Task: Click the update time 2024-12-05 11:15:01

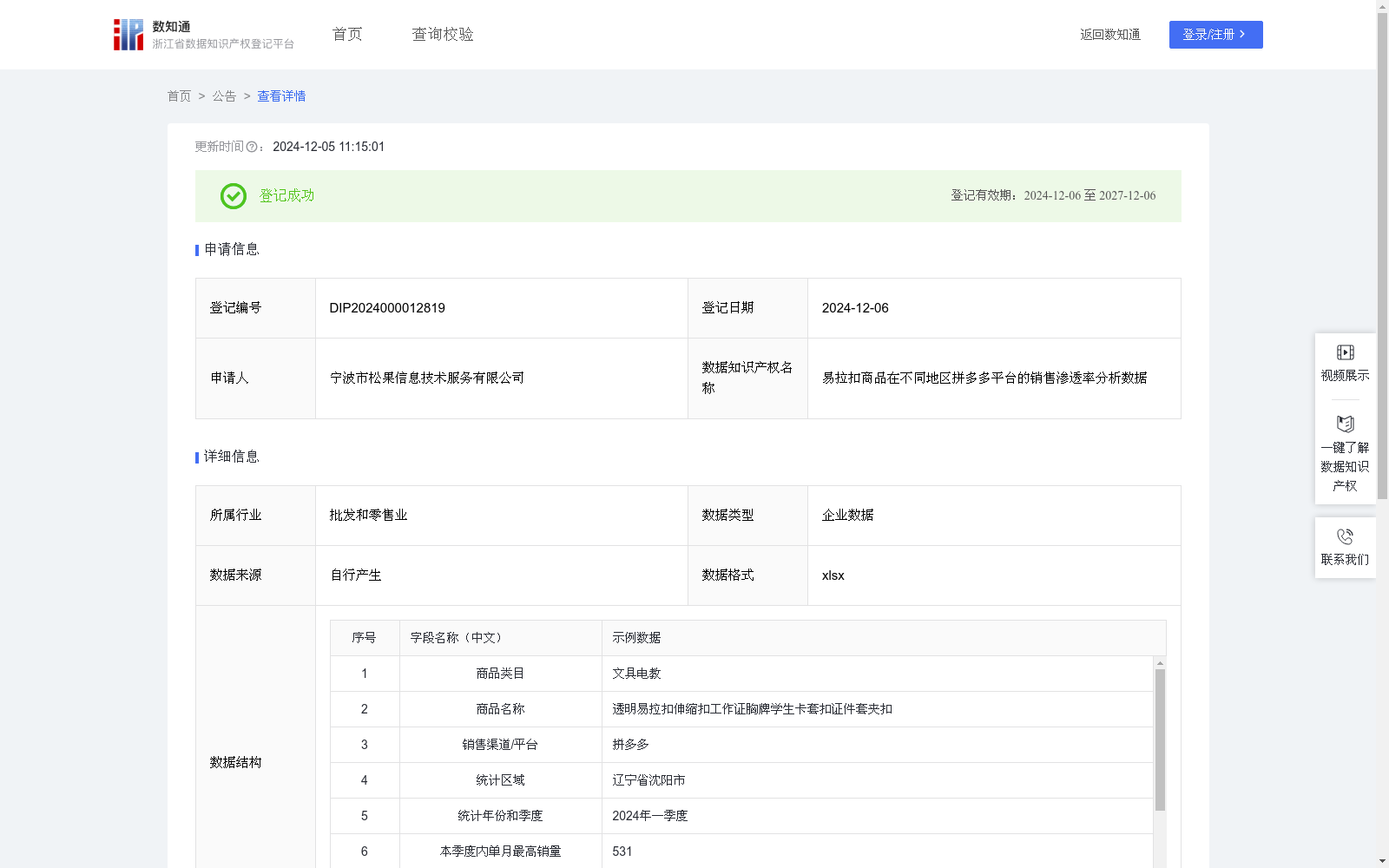Action: 328,147
